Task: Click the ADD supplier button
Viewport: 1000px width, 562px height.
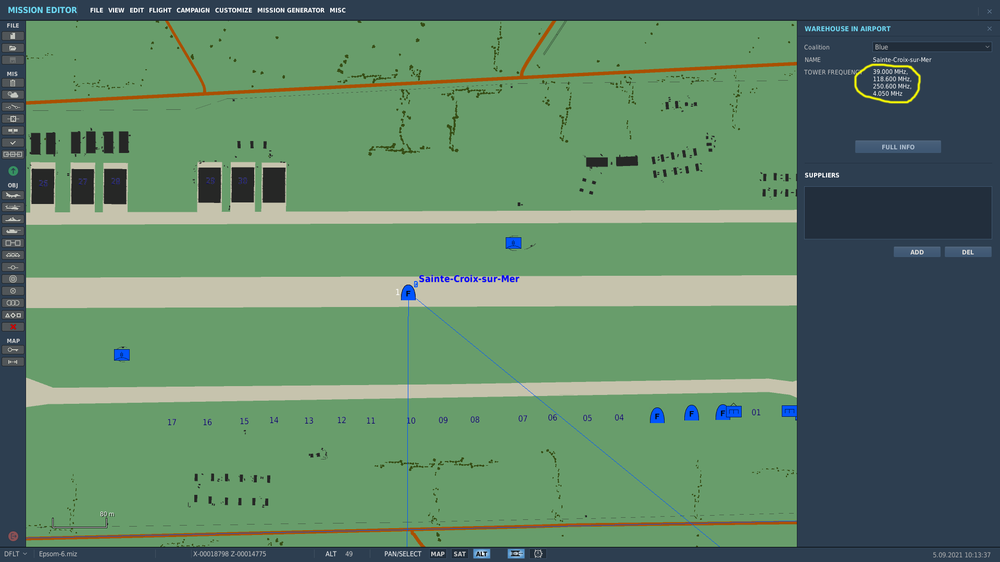Action: pos(917,252)
